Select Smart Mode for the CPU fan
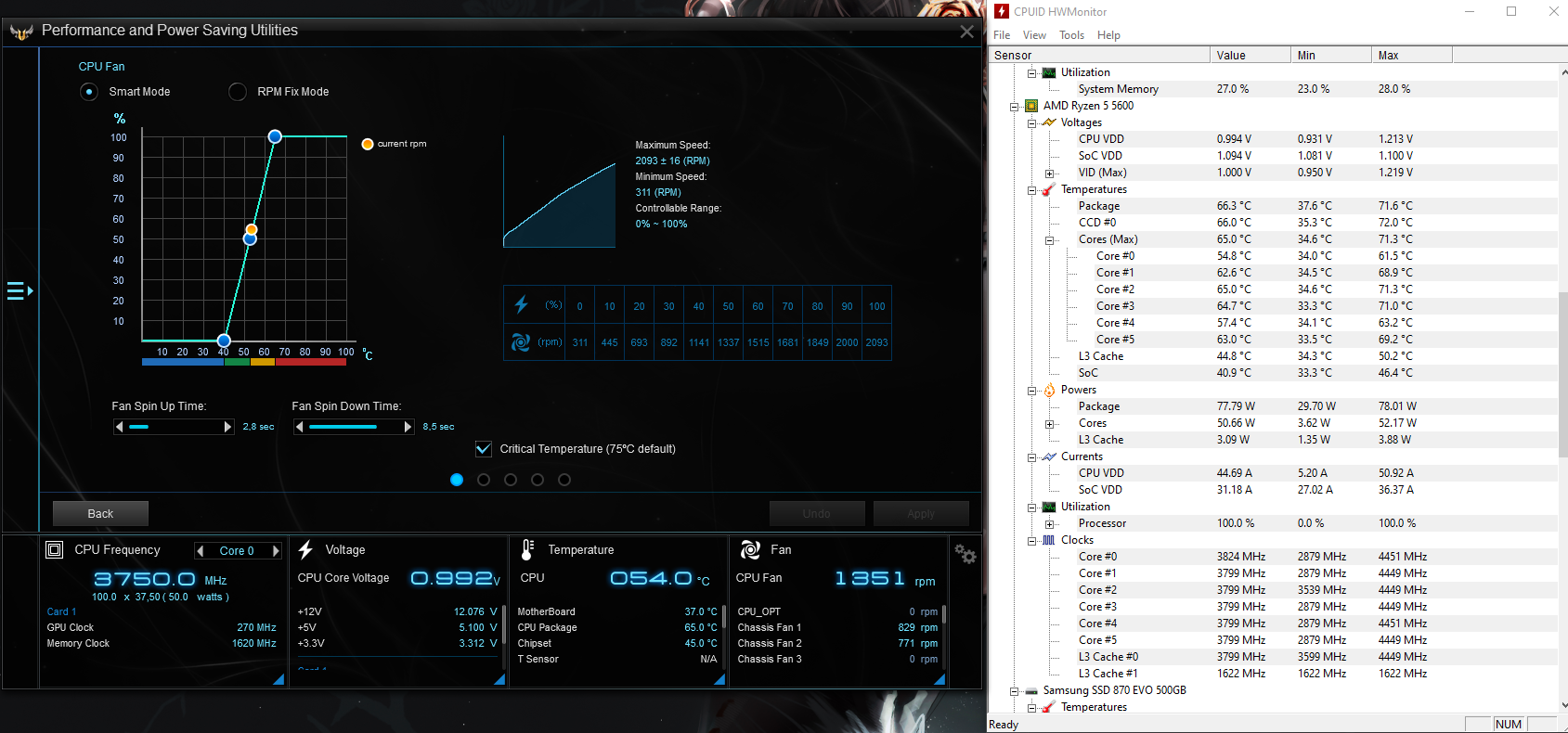 [89, 92]
